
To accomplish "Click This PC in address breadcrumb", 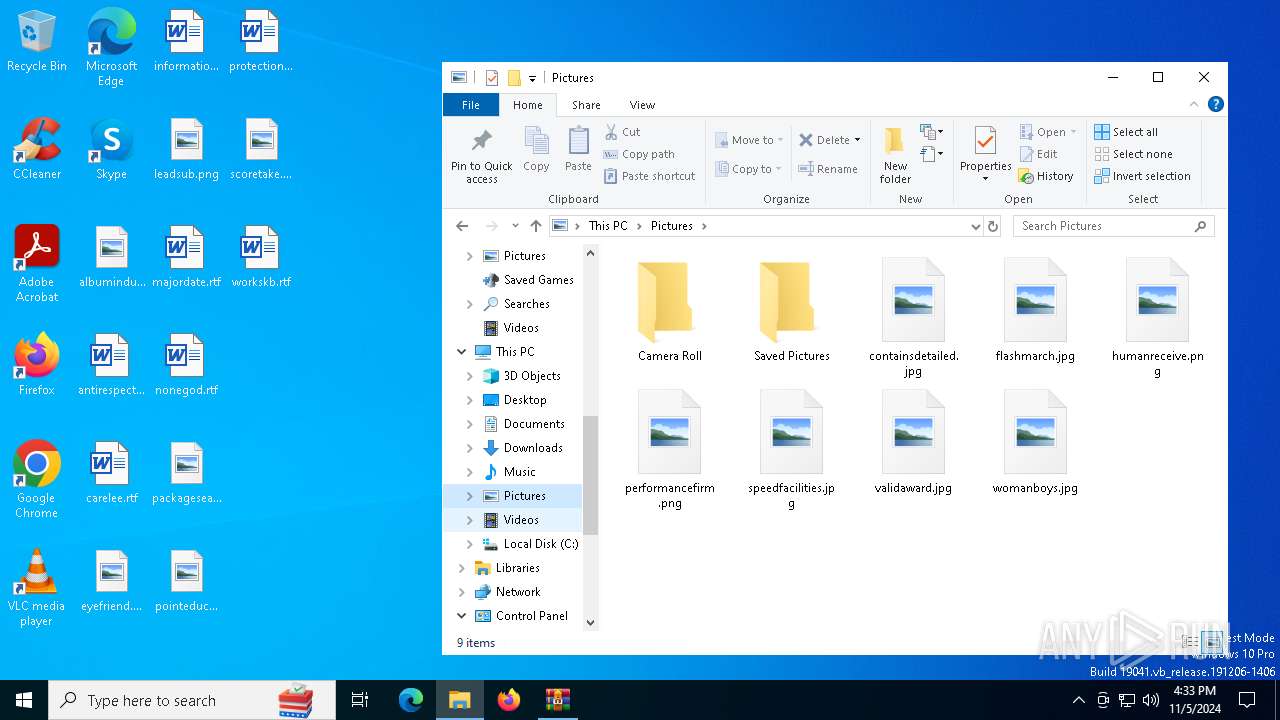I will point(608,226).
